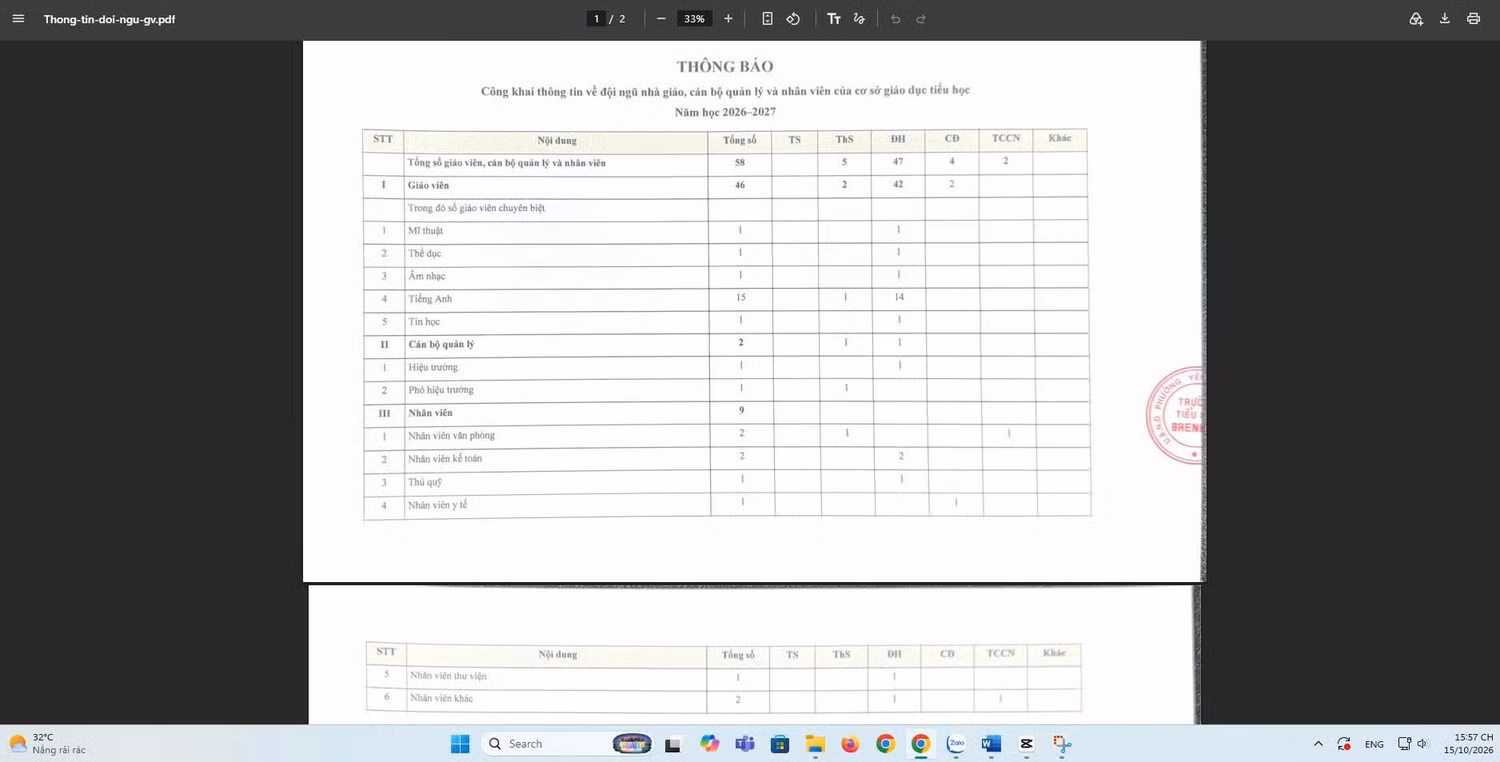Open Word from the taskbar
Screen dimensions: 1500x762
click(991, 744)
